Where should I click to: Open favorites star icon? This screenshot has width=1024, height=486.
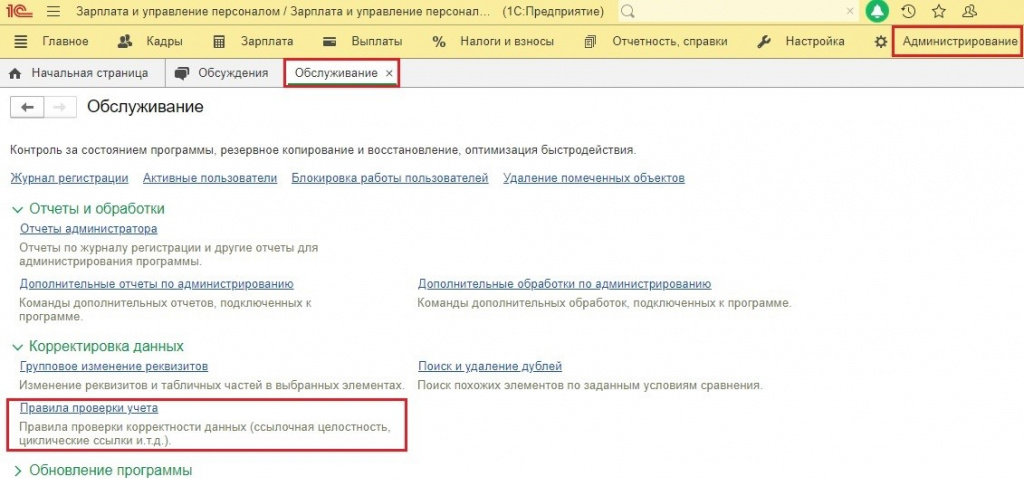939,12
